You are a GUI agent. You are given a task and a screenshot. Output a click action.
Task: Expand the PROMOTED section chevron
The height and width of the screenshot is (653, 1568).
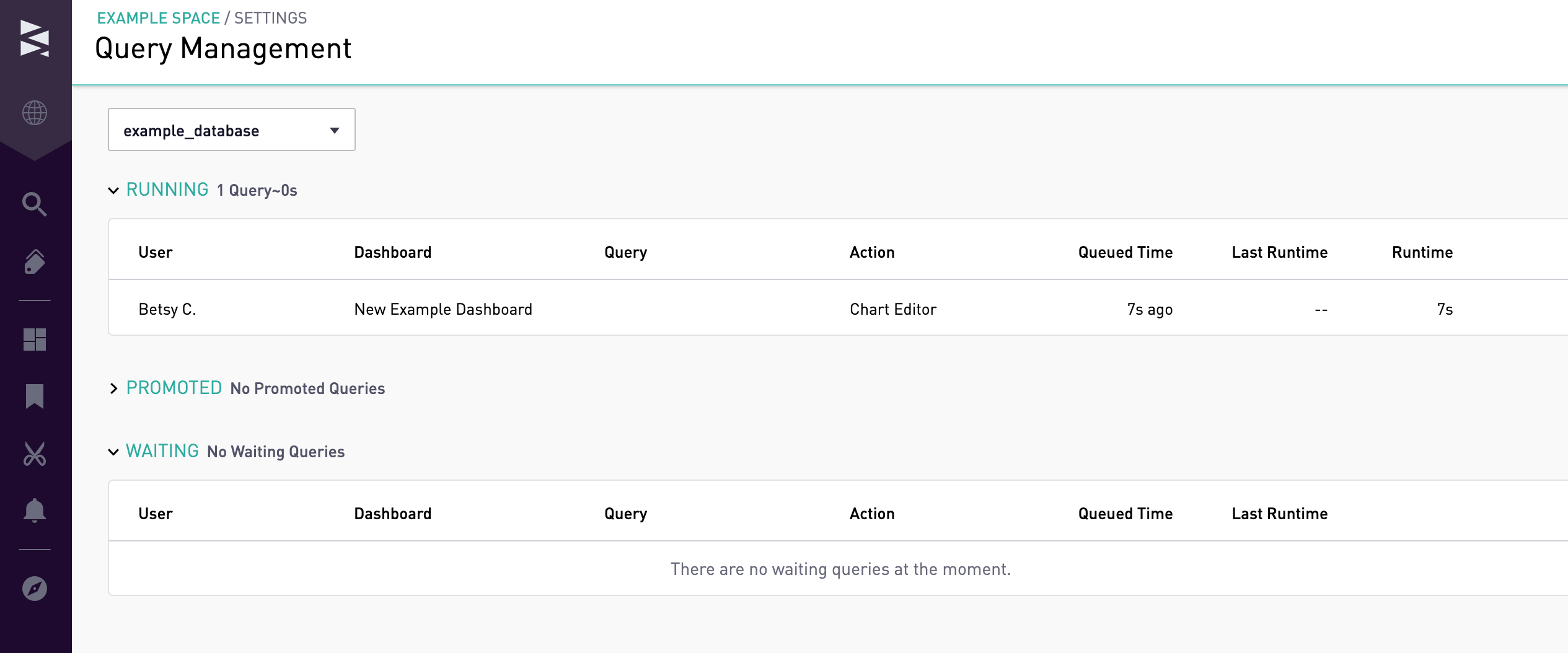(x=113, y=388)
